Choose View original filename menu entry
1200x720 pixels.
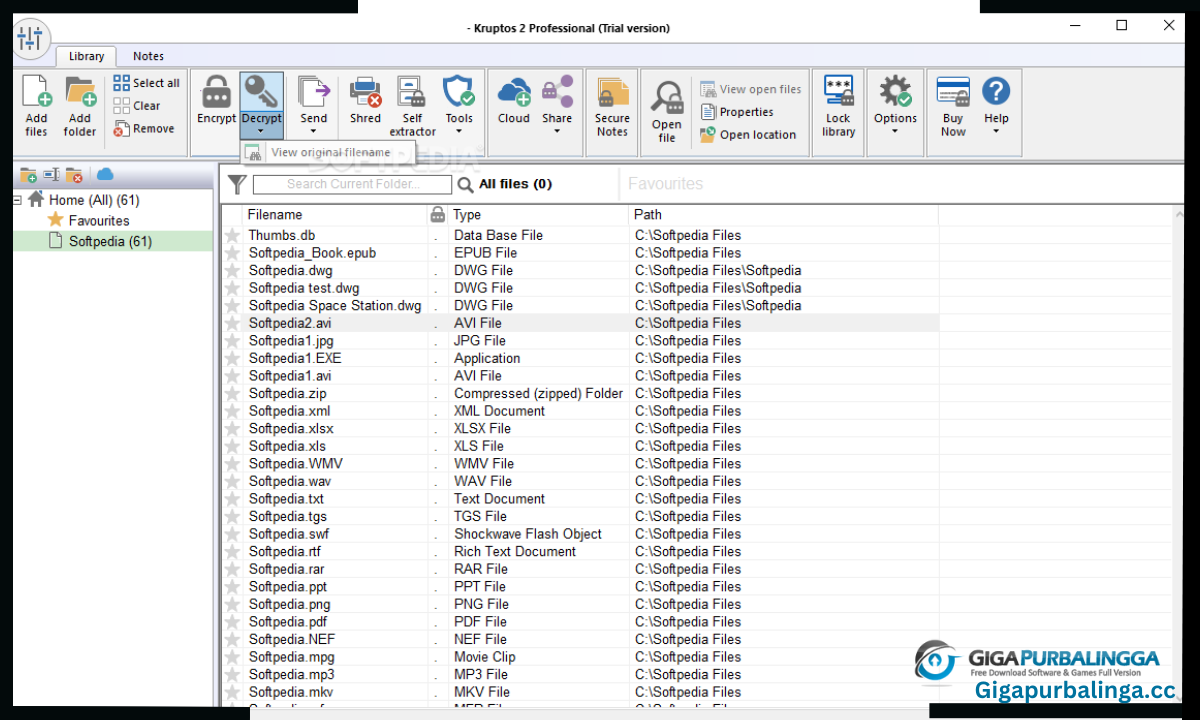click(330, 153)
